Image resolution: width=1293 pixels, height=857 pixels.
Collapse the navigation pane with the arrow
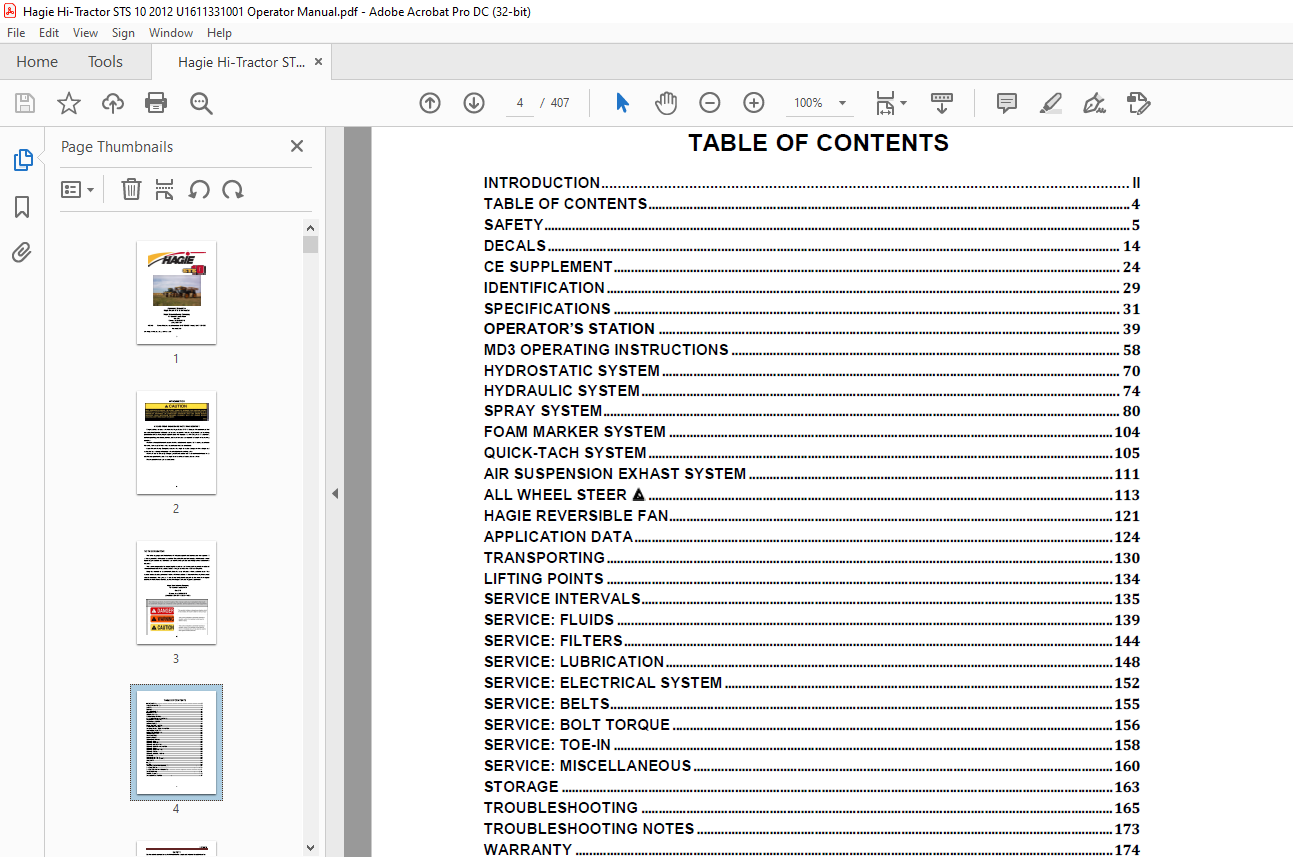pos(335,493)
